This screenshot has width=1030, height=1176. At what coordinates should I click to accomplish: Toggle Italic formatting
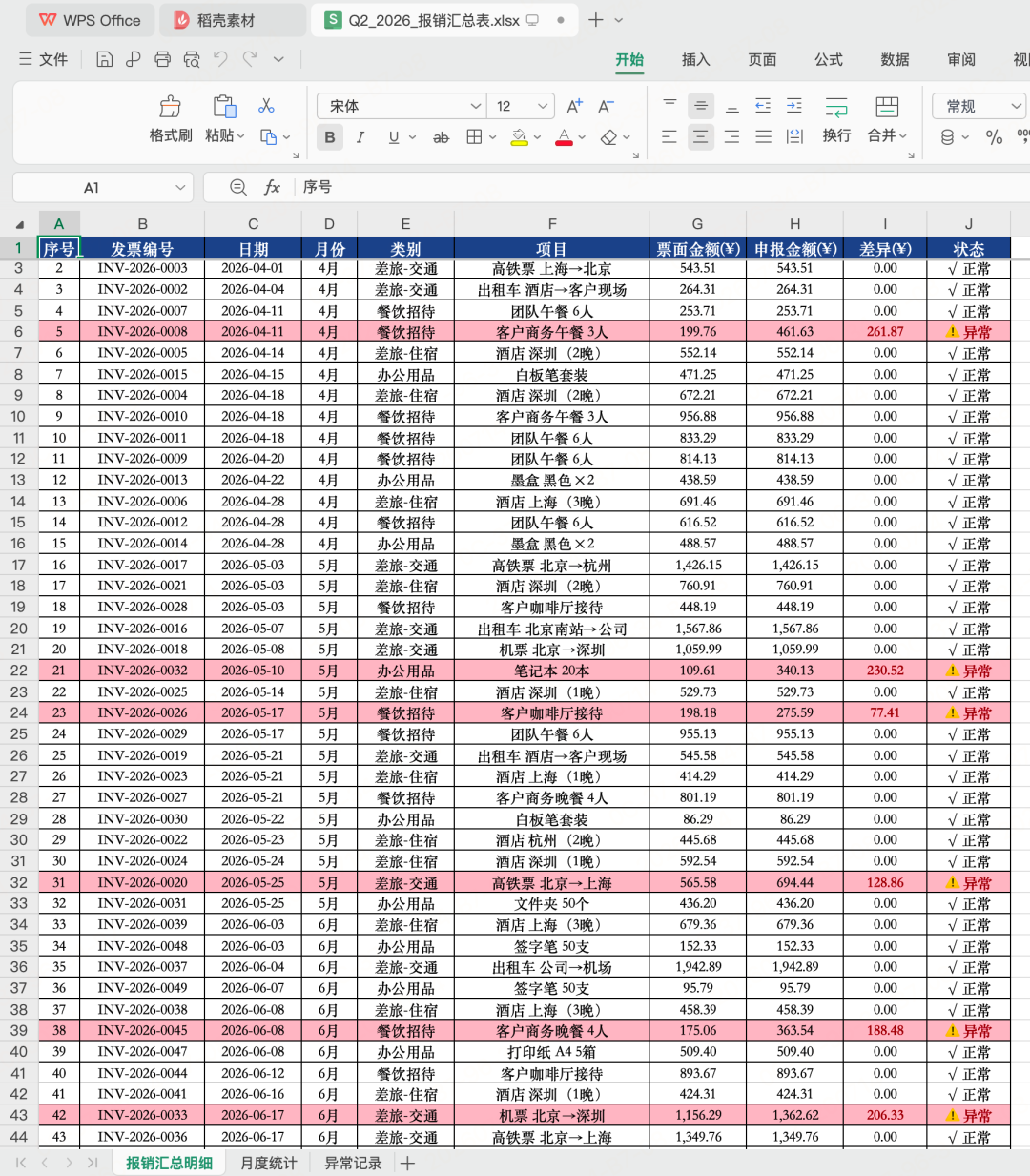click(x=360, y=137)
